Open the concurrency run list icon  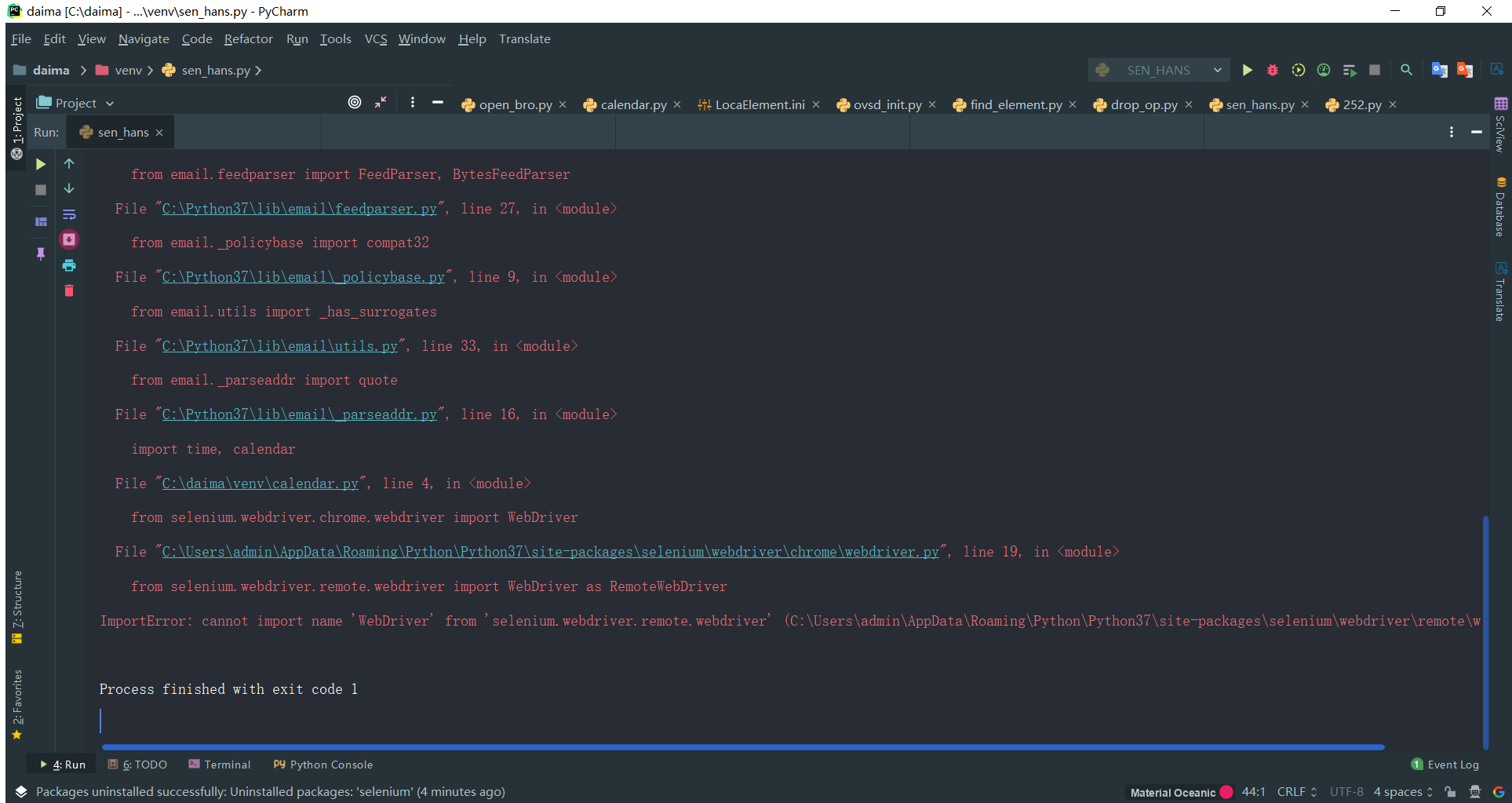[1350, 70]
